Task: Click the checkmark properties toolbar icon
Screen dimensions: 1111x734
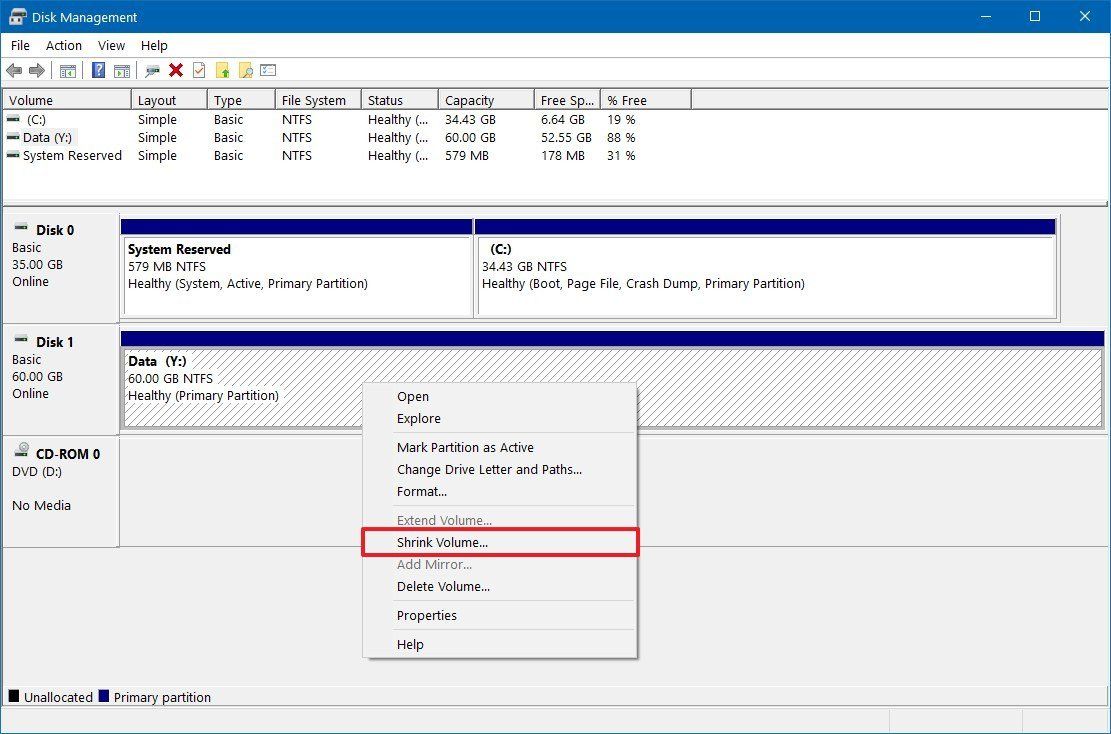Action: (x=199, y=70)
